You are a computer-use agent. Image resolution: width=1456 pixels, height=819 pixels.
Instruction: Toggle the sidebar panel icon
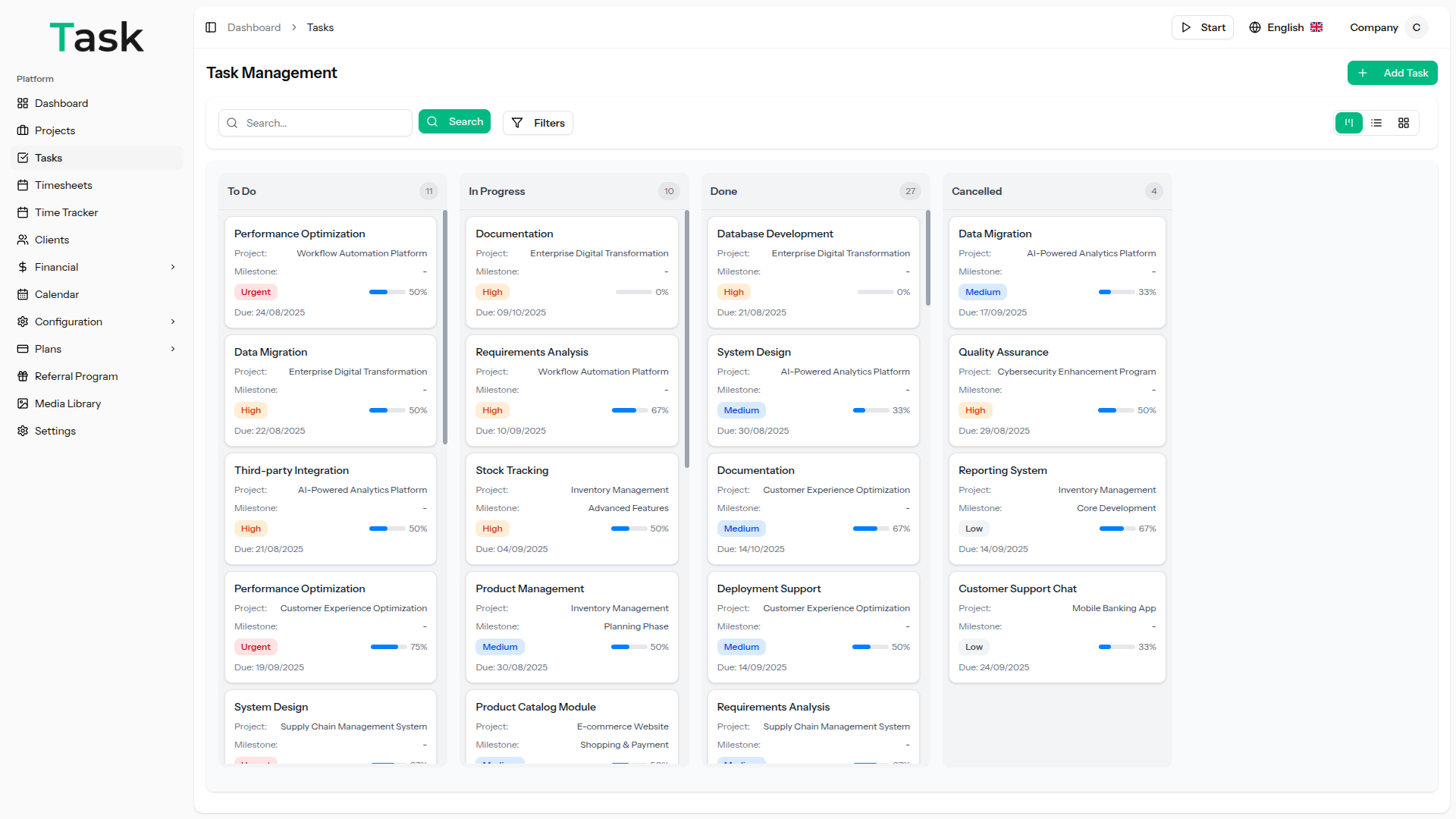point(211,27)
